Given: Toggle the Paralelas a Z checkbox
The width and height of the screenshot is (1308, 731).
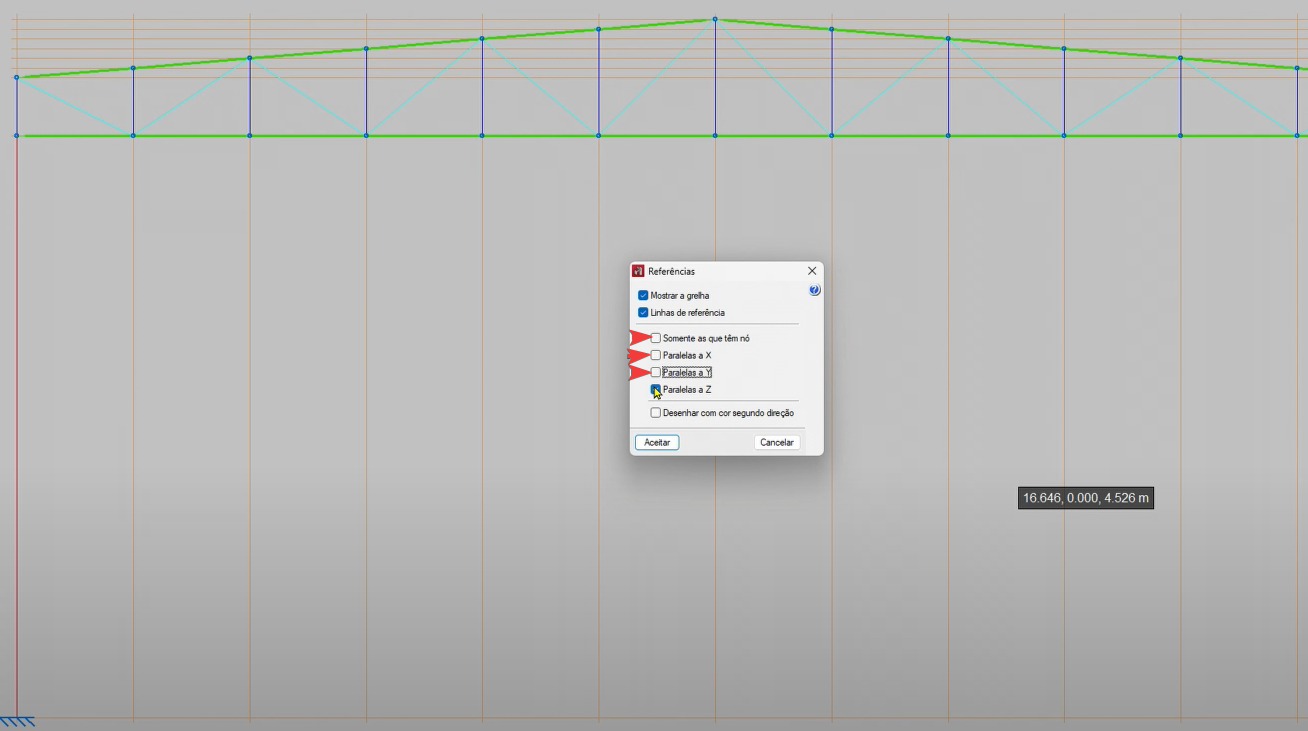Looking at the screenshot, I should tap(656, 389).
